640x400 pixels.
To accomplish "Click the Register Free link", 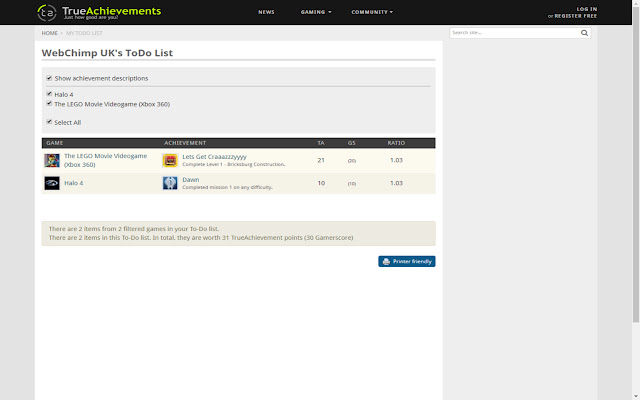I will pyautogui.click(x=576, y=16).
